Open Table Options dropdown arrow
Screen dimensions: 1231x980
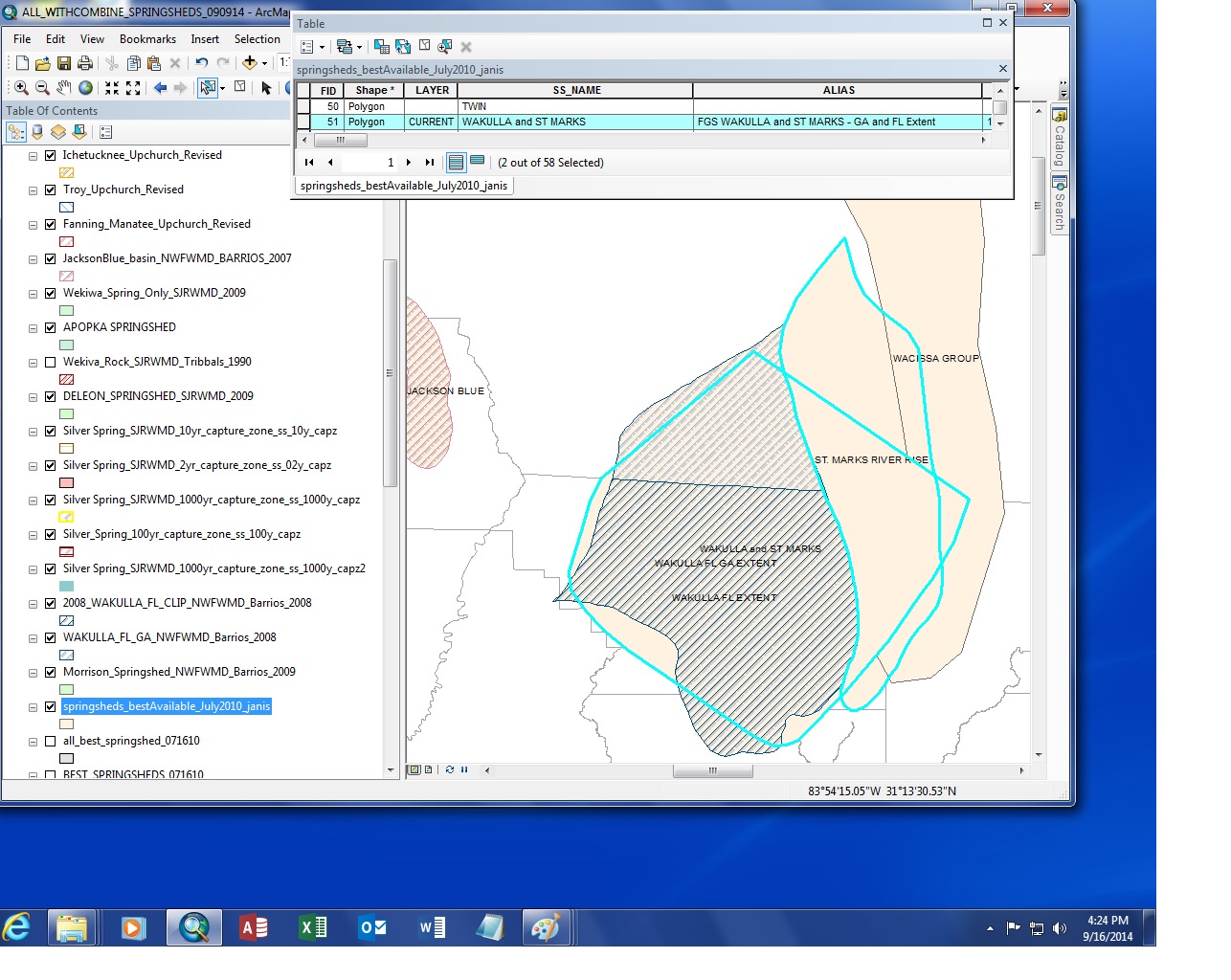click(x=322, y=47)
